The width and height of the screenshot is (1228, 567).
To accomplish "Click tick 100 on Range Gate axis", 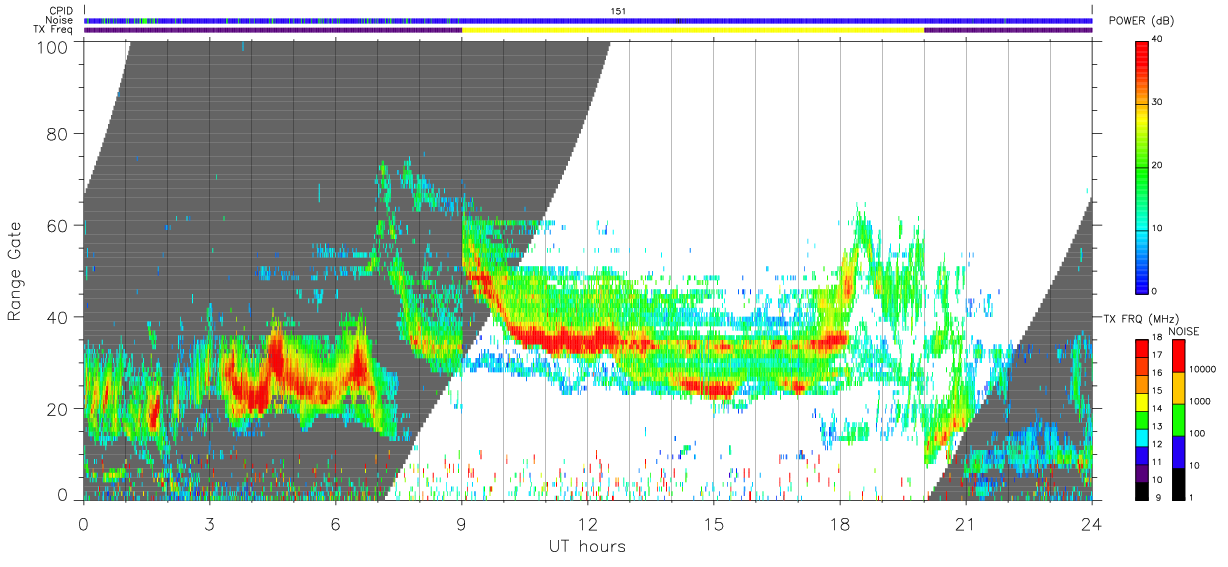I will pos(53,47).
